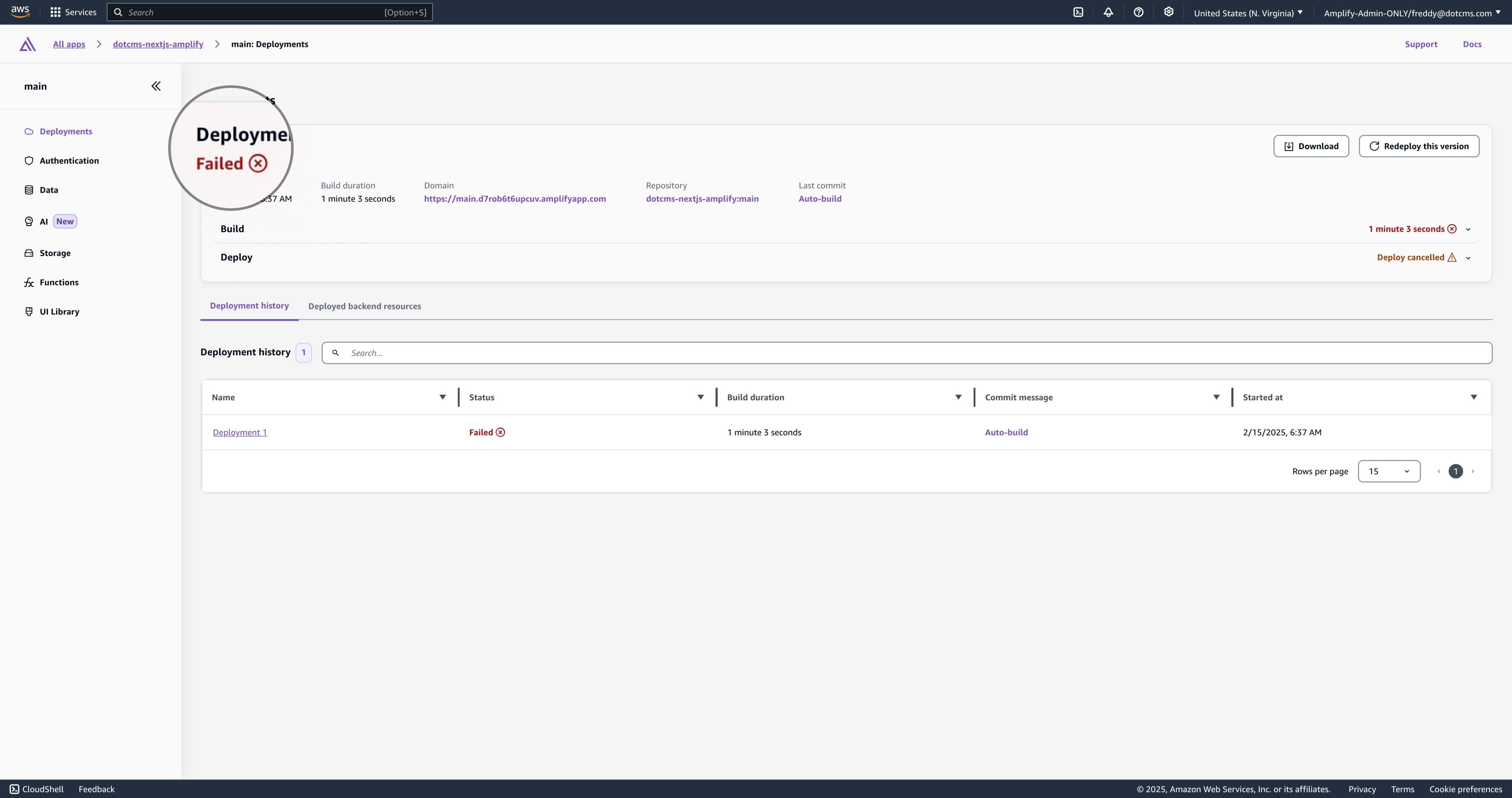Open the Storage section

pyautogui.click(x=55, y=252)
